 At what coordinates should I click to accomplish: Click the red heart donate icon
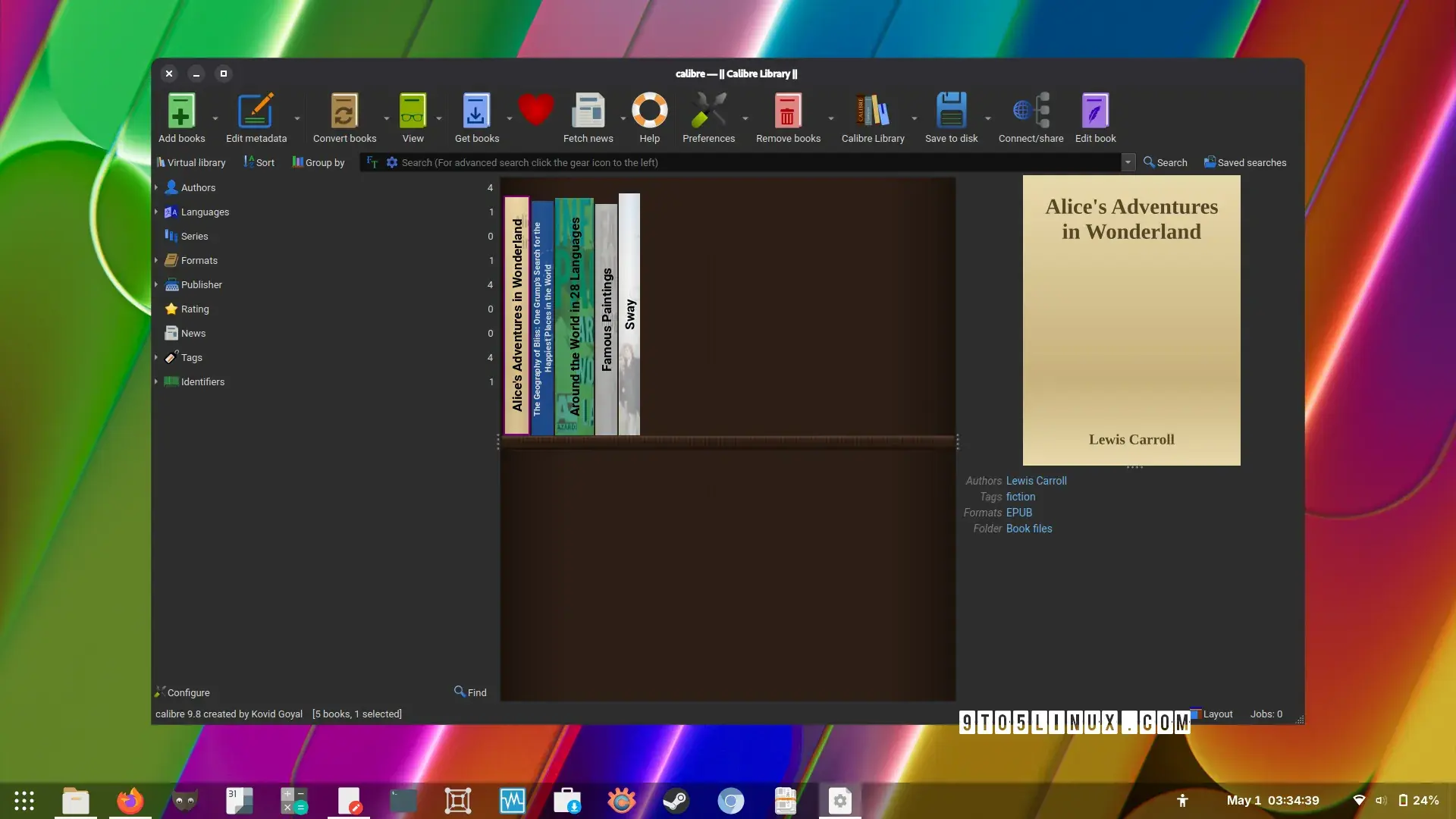(x=535, y=111)
